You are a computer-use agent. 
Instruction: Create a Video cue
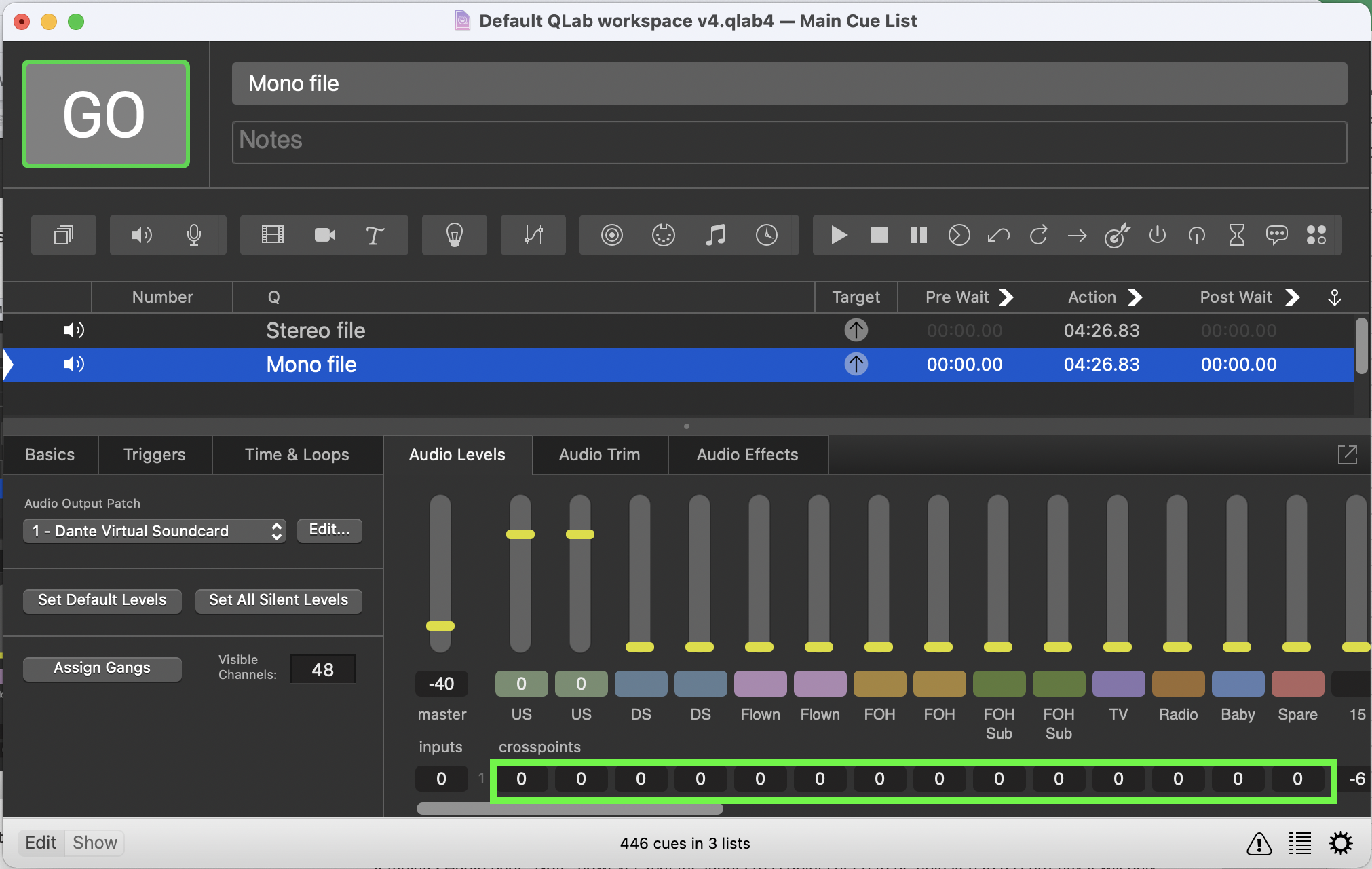pyautogui.click(x=271, y=235)
